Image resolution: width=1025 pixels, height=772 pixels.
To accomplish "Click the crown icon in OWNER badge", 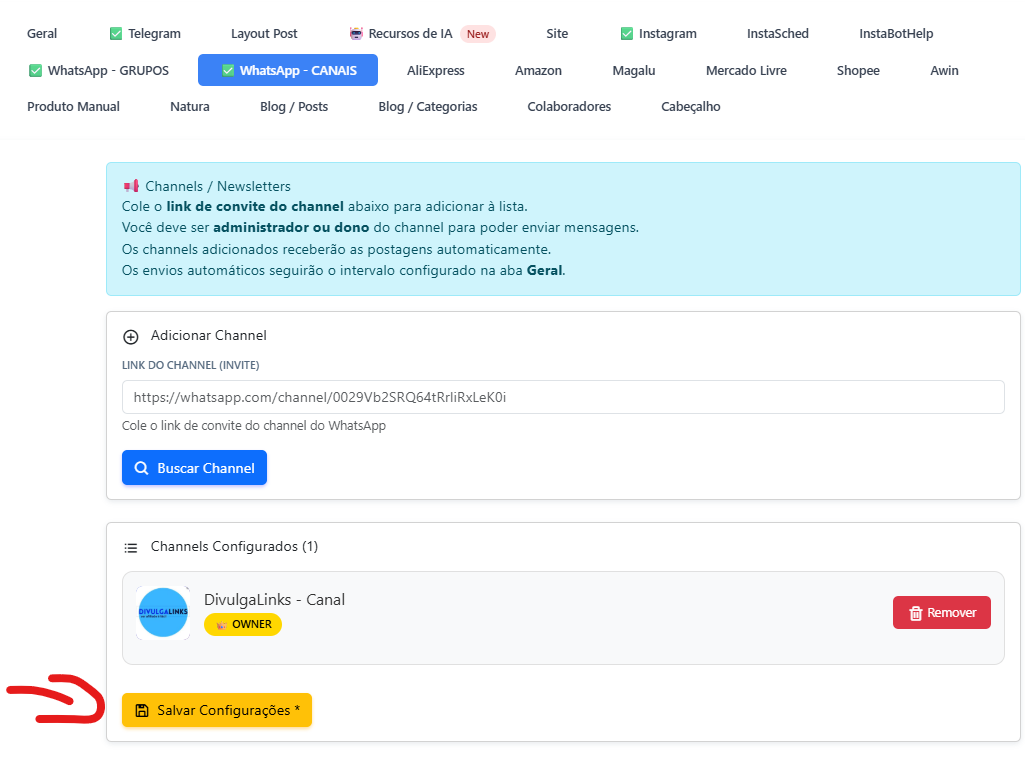I will pos(221,625).
